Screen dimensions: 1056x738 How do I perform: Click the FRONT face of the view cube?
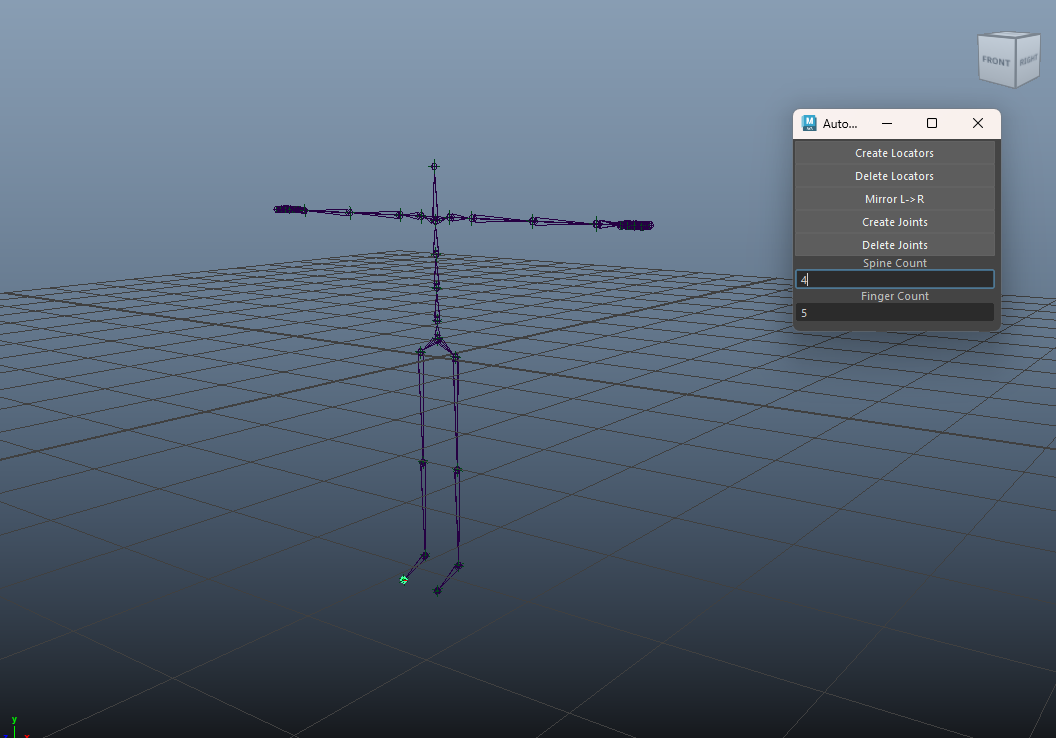point(997,63)
